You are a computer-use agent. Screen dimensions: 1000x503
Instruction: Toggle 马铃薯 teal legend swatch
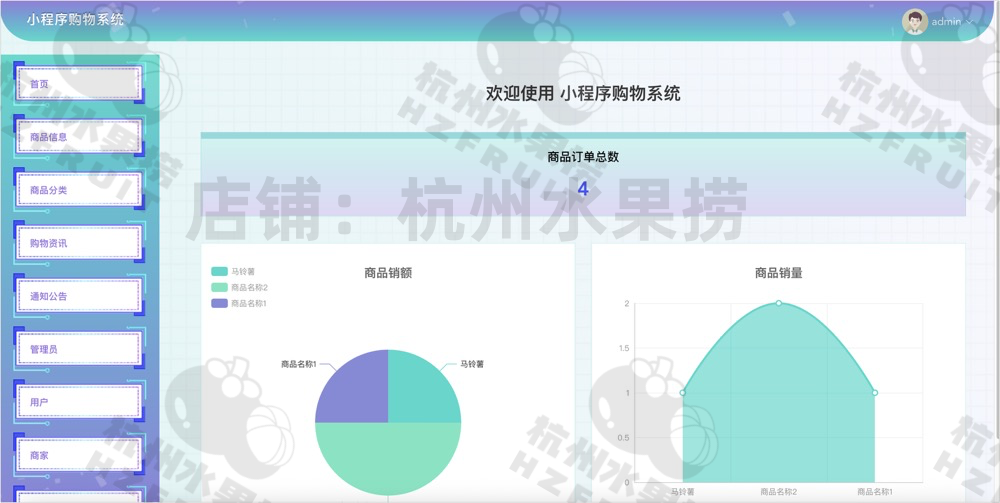point(219,272)
